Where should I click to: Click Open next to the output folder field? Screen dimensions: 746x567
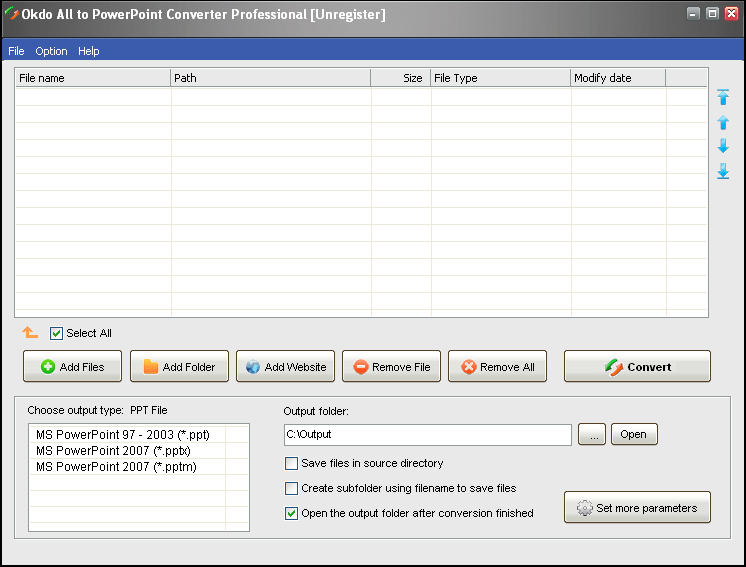pos(634,434)
